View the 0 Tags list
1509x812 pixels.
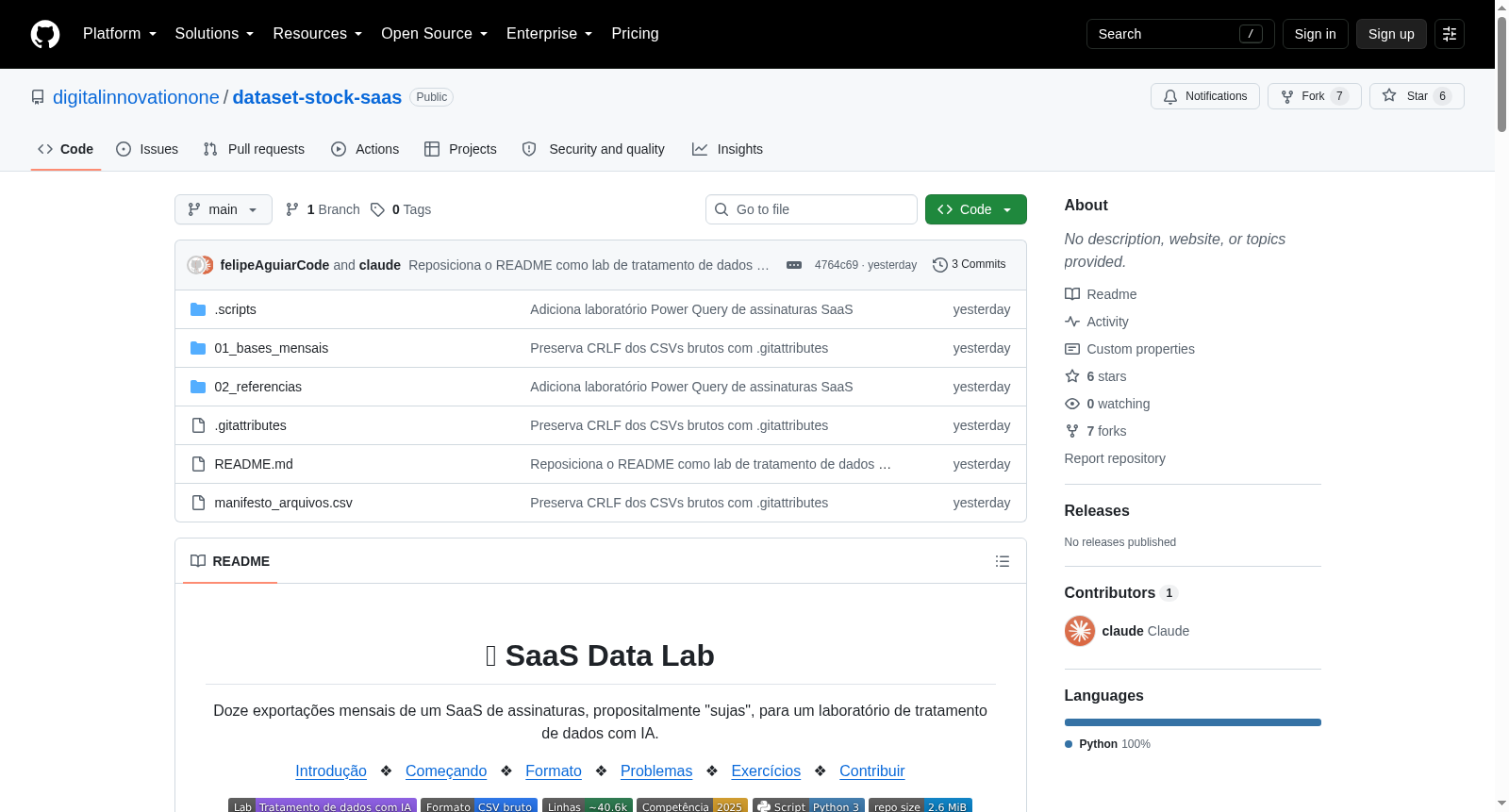(x=401, y=209)
